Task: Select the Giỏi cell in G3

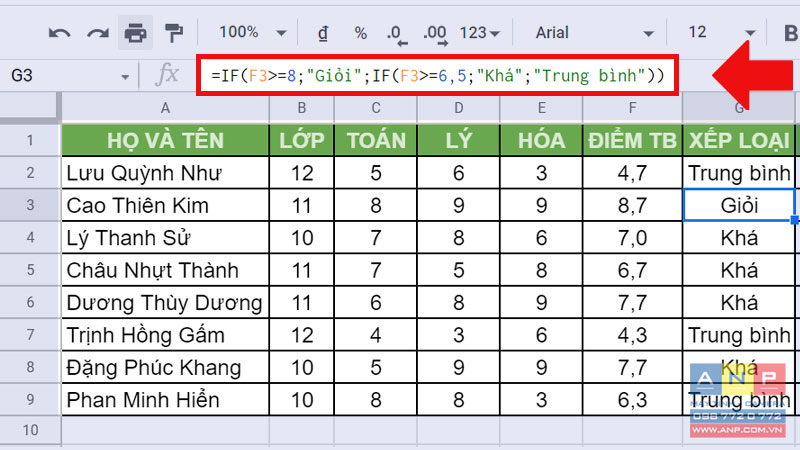Action: point(738,206)
